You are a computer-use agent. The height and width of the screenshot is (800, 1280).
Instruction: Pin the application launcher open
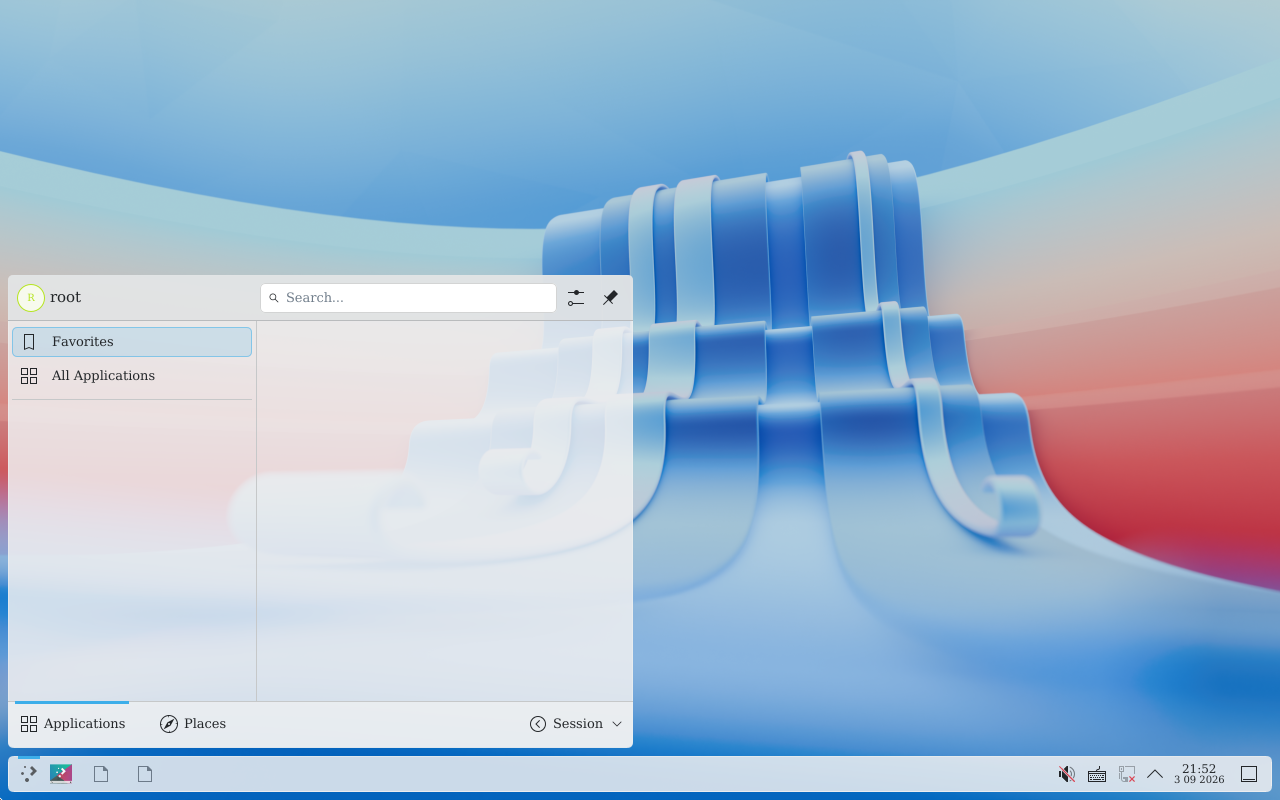[610, 298]
